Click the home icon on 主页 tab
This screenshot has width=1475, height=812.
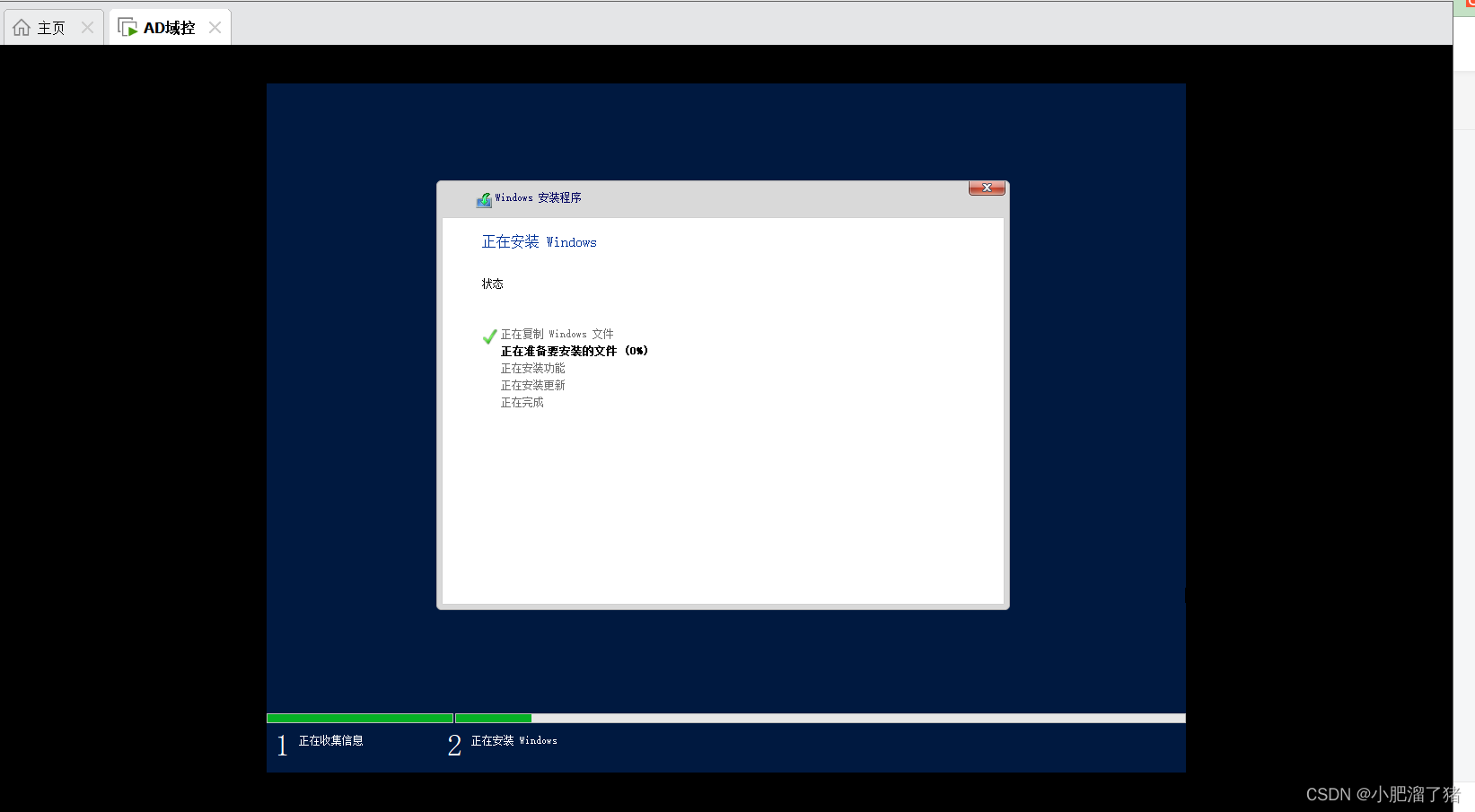[22, 28]
